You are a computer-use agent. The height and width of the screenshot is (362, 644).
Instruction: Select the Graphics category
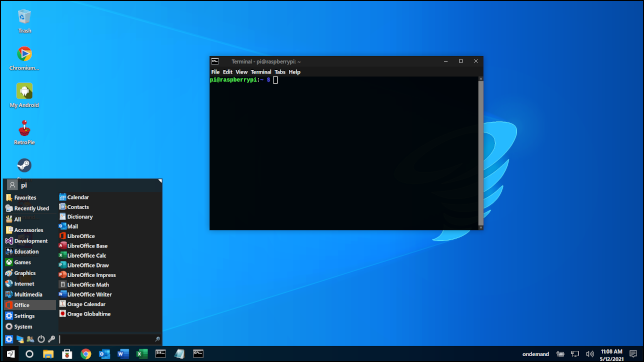pyautogui.click(x=30, y=273)
